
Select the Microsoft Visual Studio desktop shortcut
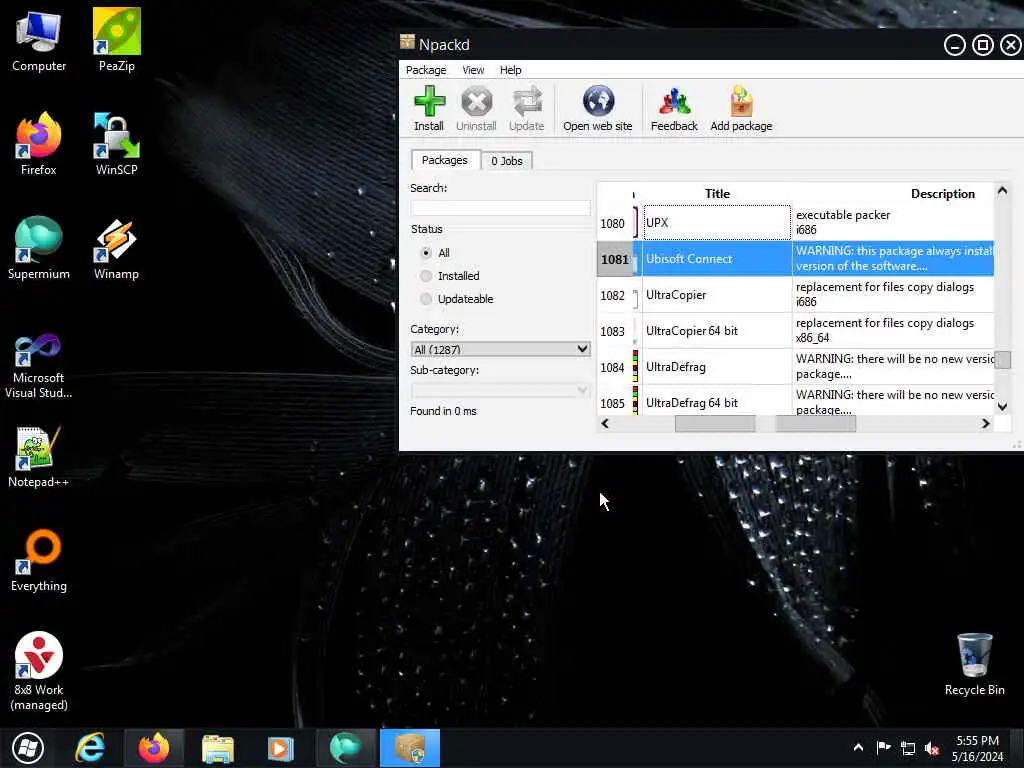pyautogui.click(x=39, y=366)
